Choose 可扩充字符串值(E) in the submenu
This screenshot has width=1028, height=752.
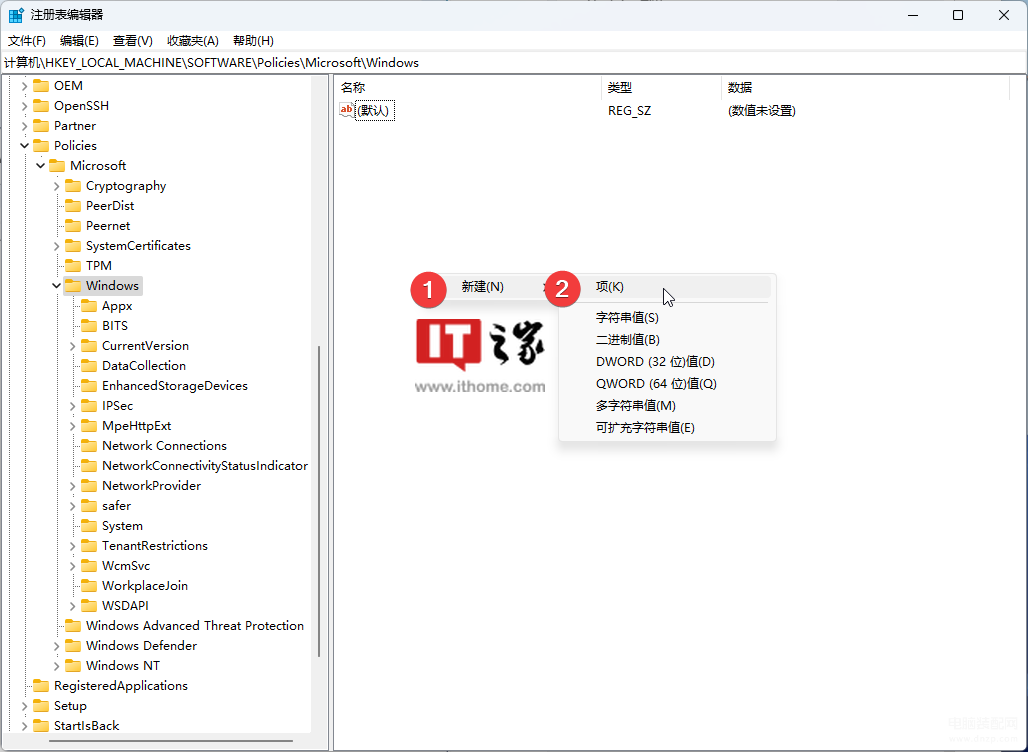coord(667,427)
